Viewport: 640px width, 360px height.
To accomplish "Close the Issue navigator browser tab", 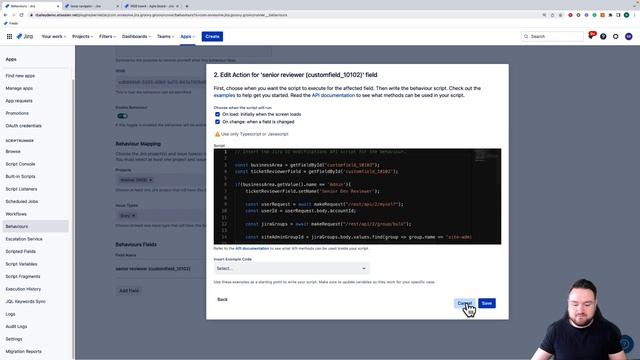I will click(x=118, y=6).
